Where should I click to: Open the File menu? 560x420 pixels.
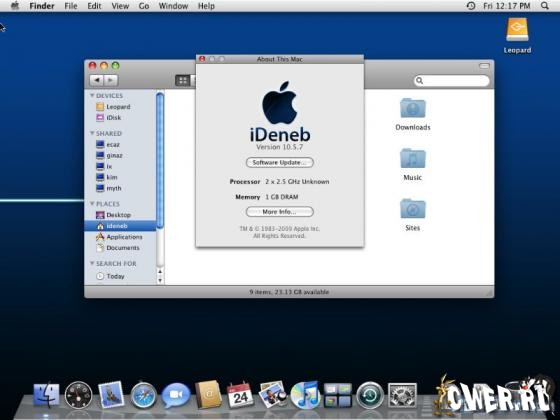click(71, 6)
